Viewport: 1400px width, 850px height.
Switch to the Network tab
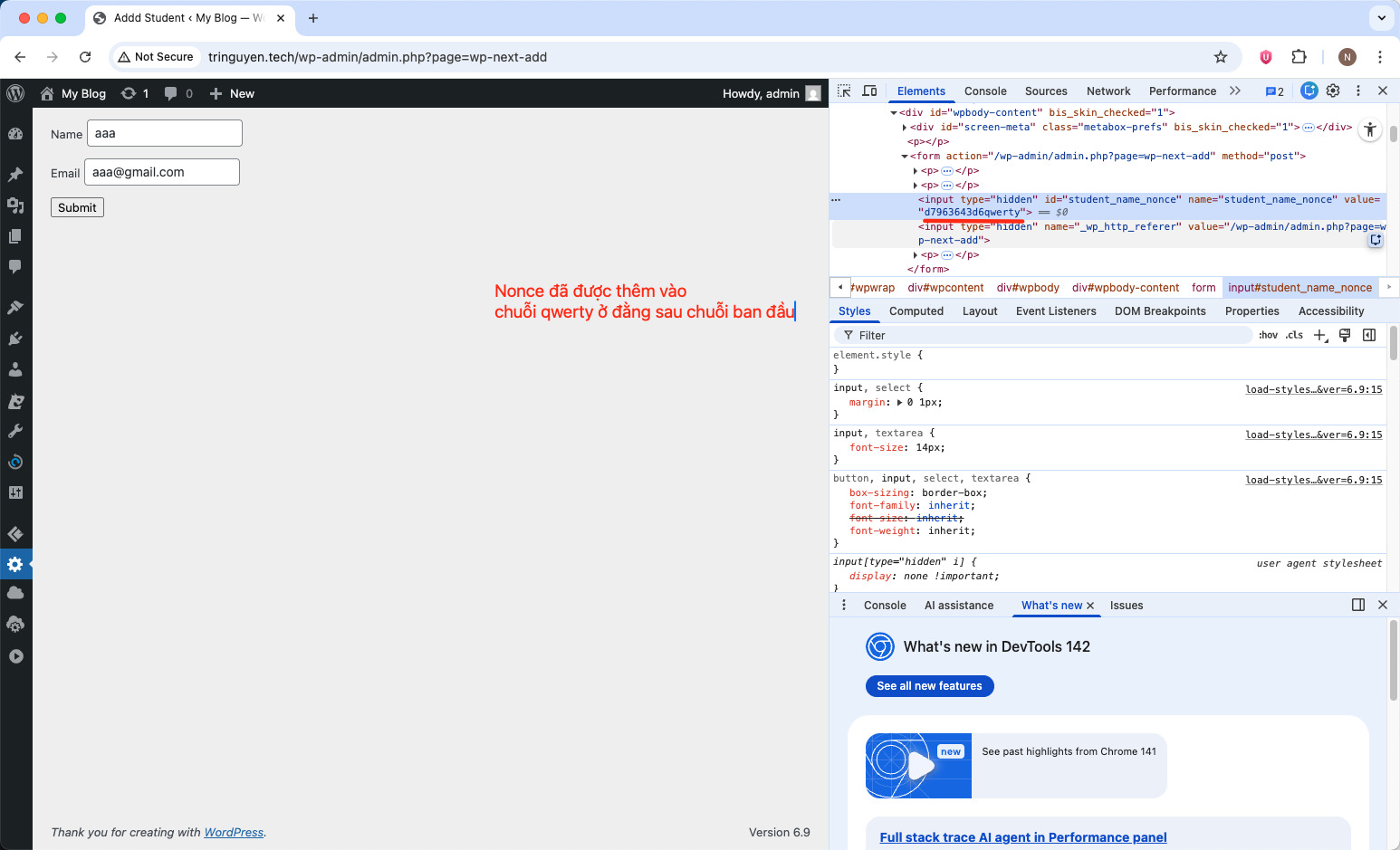pyautogui.click(x=1108, y=91)
